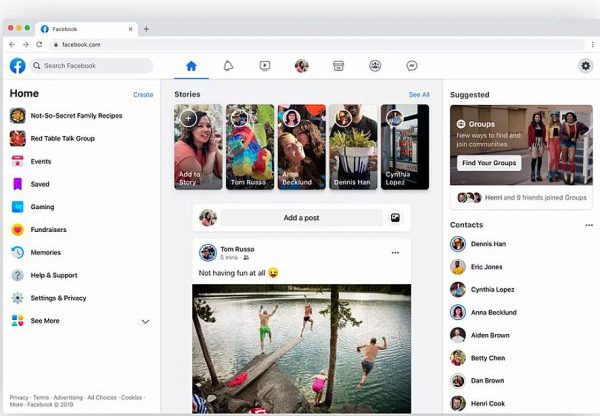The image size is (600, 416).
Task: Open the Groups icon in top bar
Action: click(x=375, y=66)
